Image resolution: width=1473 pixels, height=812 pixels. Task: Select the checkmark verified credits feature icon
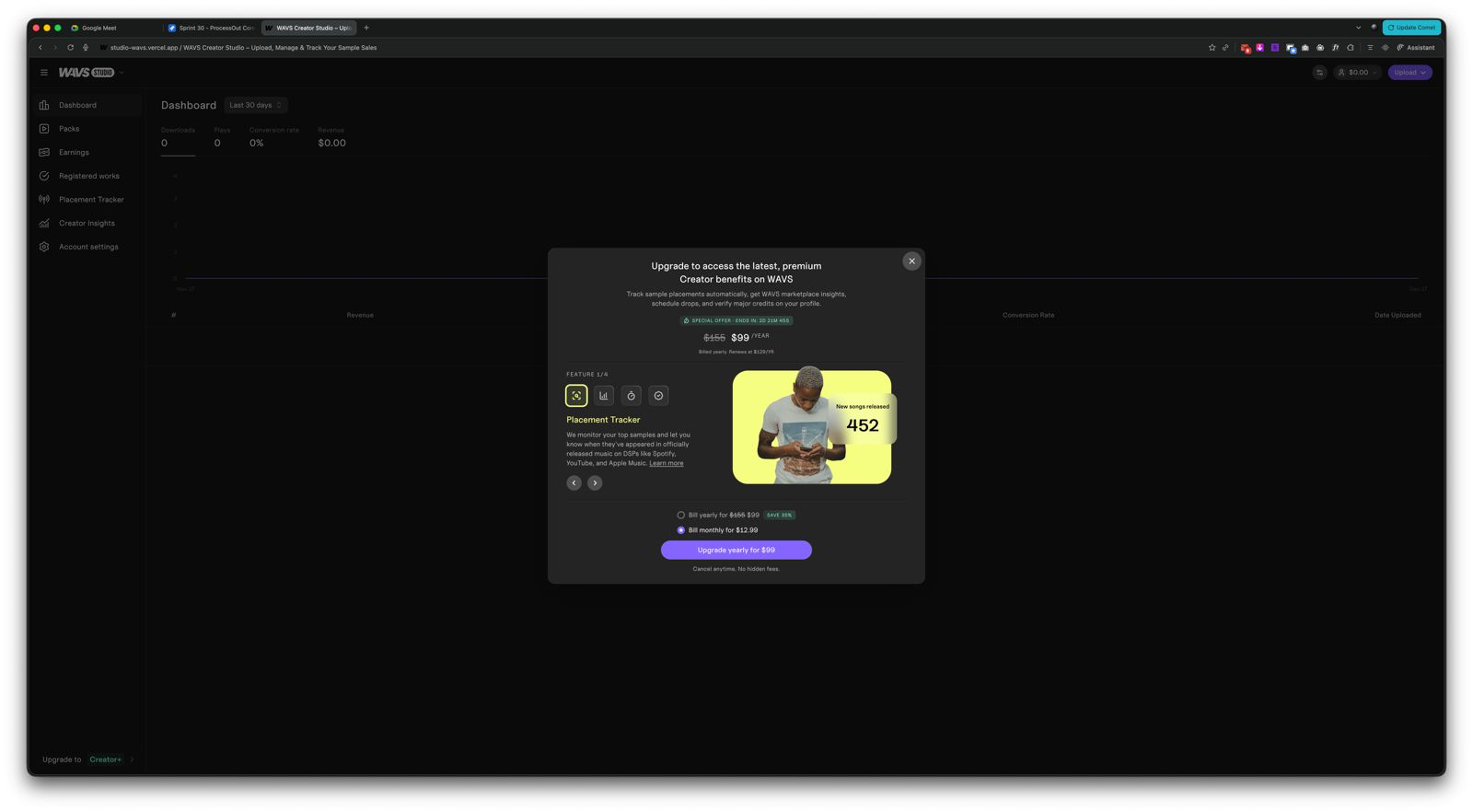click(658, 396)
